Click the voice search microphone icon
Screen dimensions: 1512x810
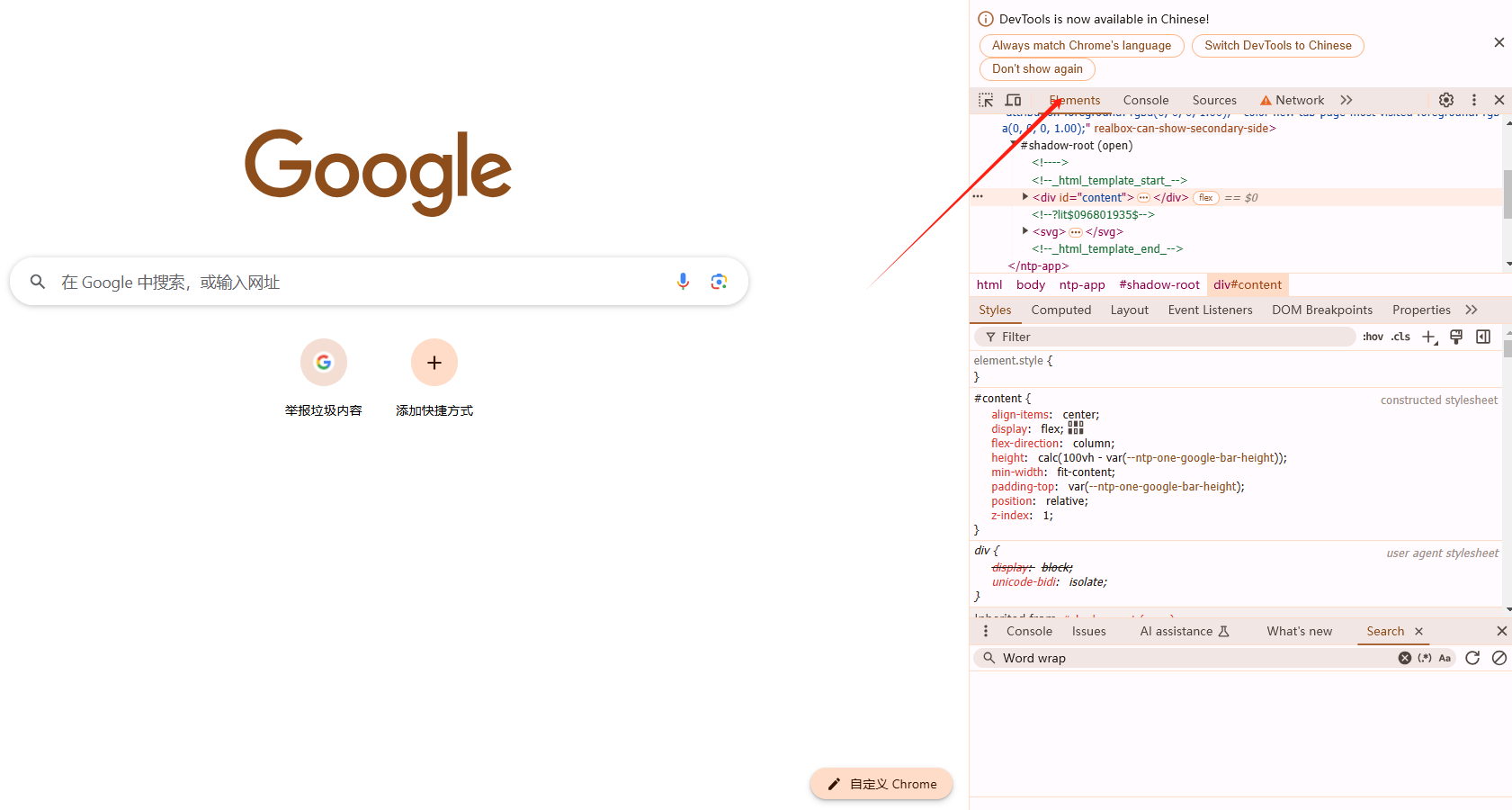[683, 282]
